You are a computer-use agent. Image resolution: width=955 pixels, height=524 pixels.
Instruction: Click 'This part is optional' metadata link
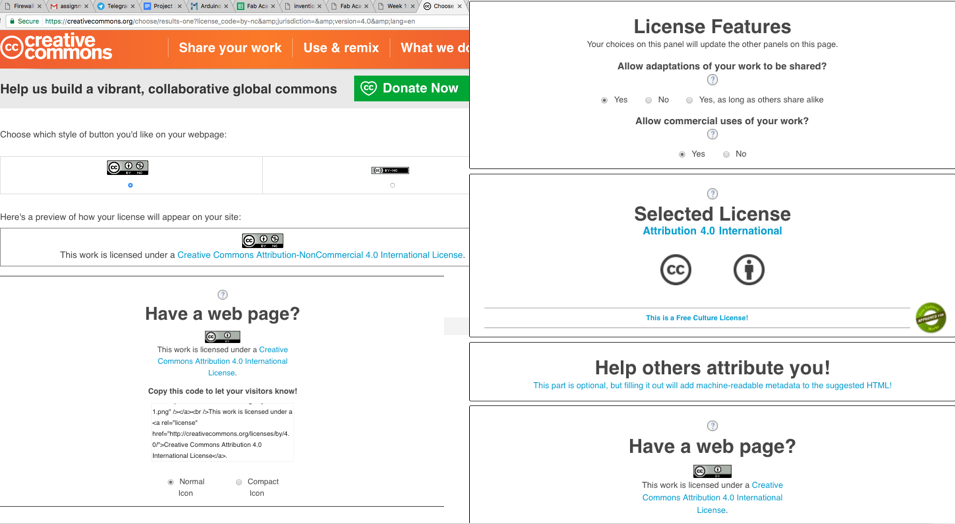[713, 386]
